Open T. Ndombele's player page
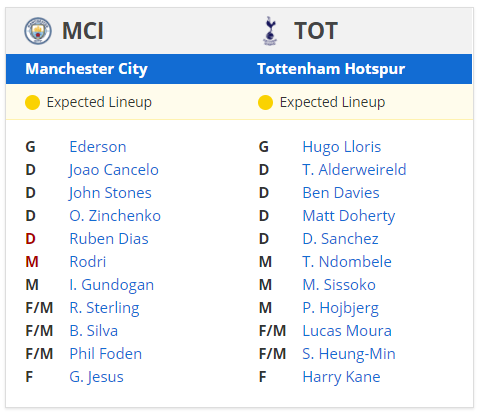 pyautogui.click(x=347, y=262)
